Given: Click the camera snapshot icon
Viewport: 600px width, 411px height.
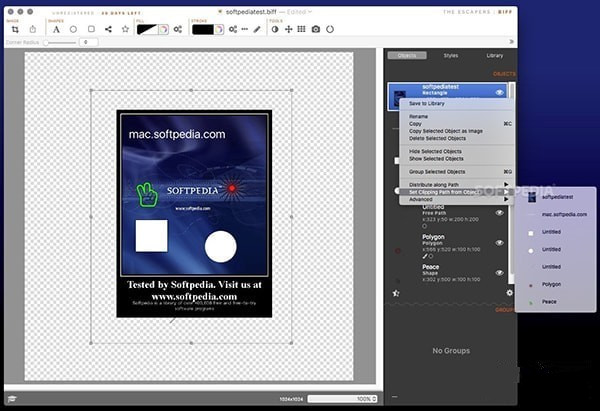Looking at the screenshot, I should click(316, 29).
